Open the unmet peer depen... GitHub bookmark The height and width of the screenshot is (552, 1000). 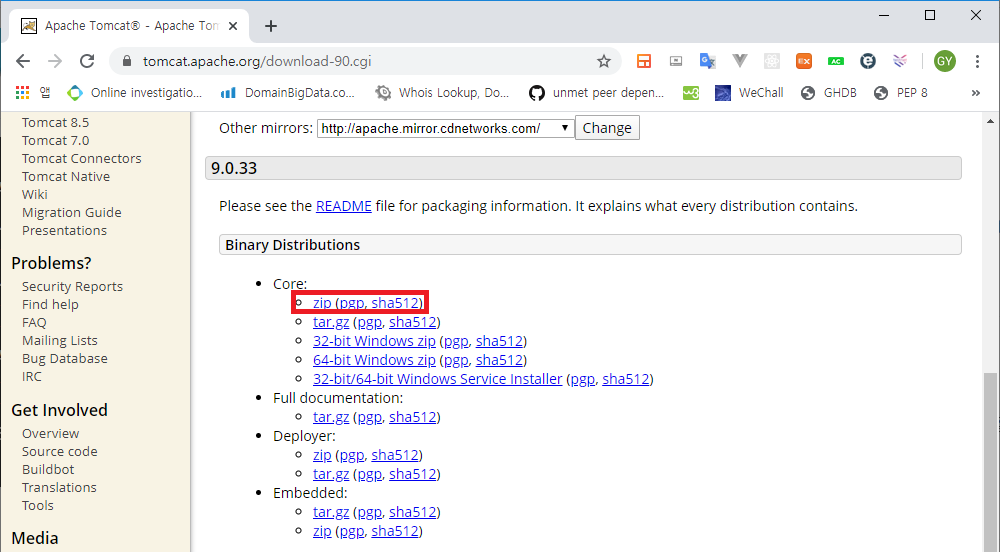(x=596, y=93)
